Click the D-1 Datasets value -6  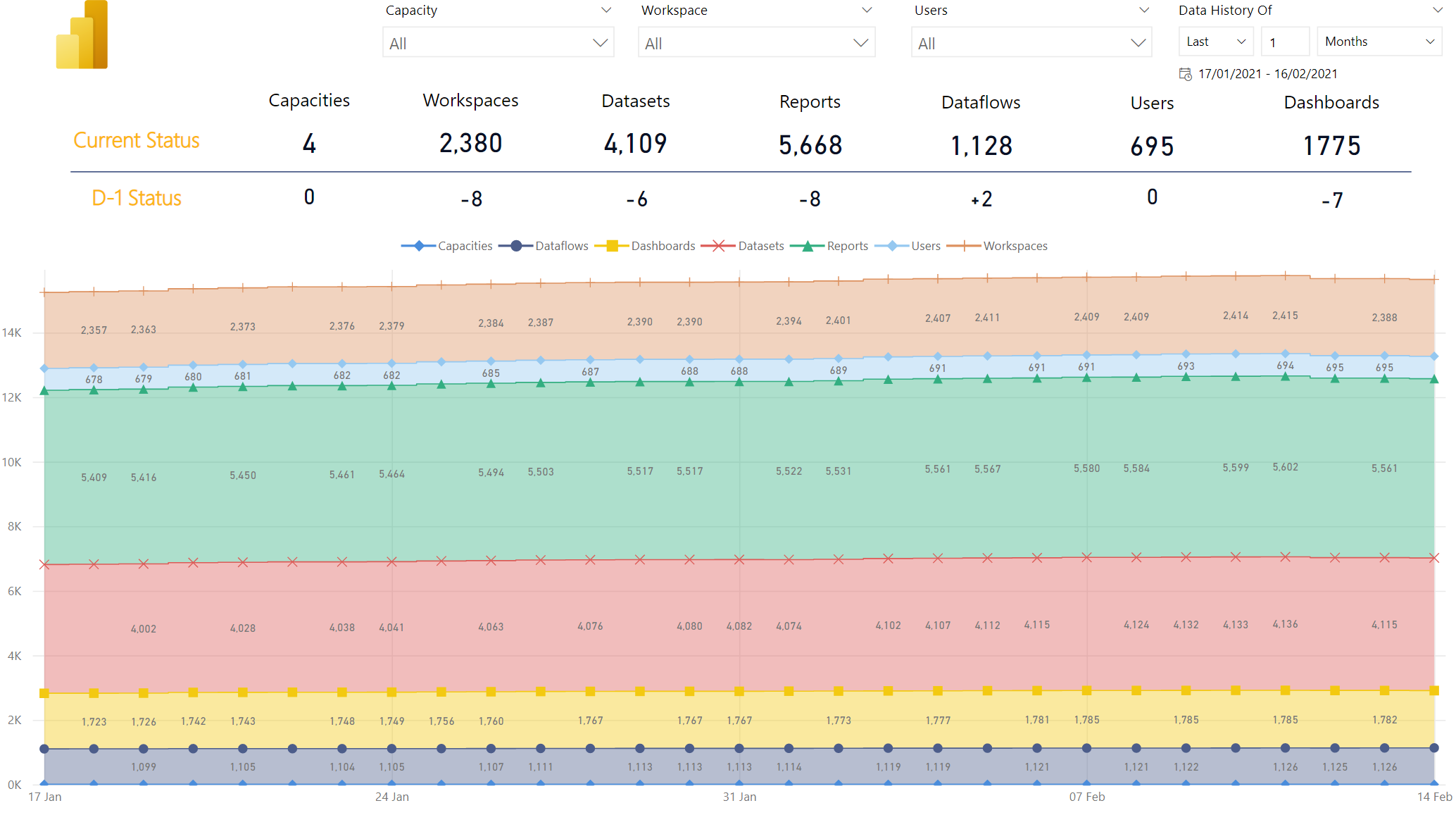[636, 199]
